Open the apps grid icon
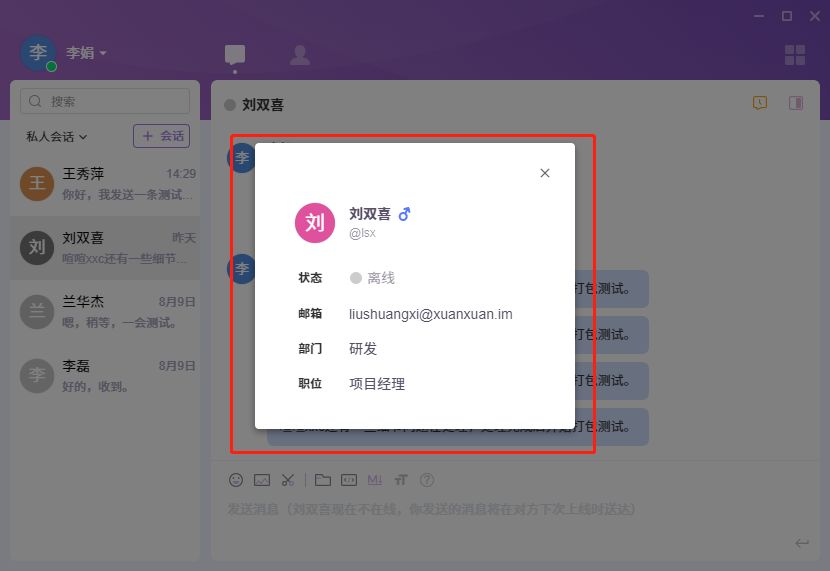This screenshot has height=571, width=830. [794, 55]
